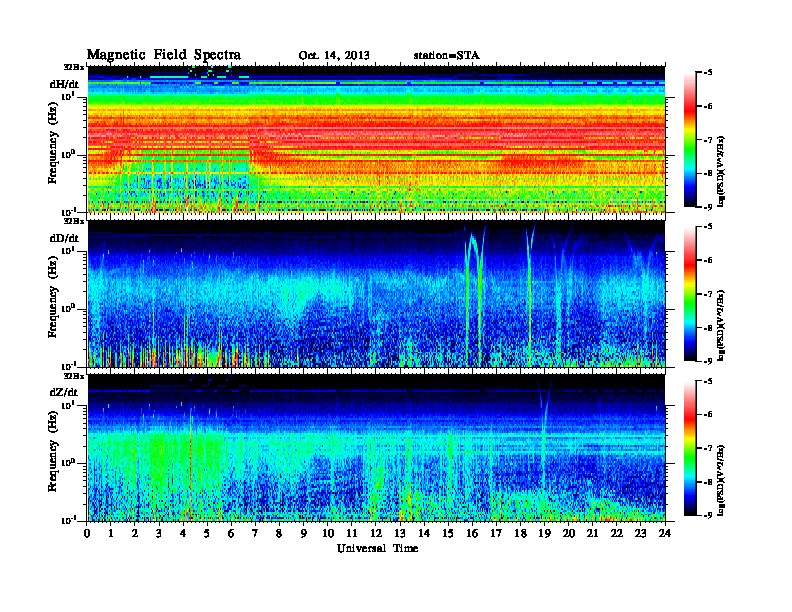Screen dimensions: 792x612
Task: Select the dZ/dt panel label
Action: click(64, 392)
